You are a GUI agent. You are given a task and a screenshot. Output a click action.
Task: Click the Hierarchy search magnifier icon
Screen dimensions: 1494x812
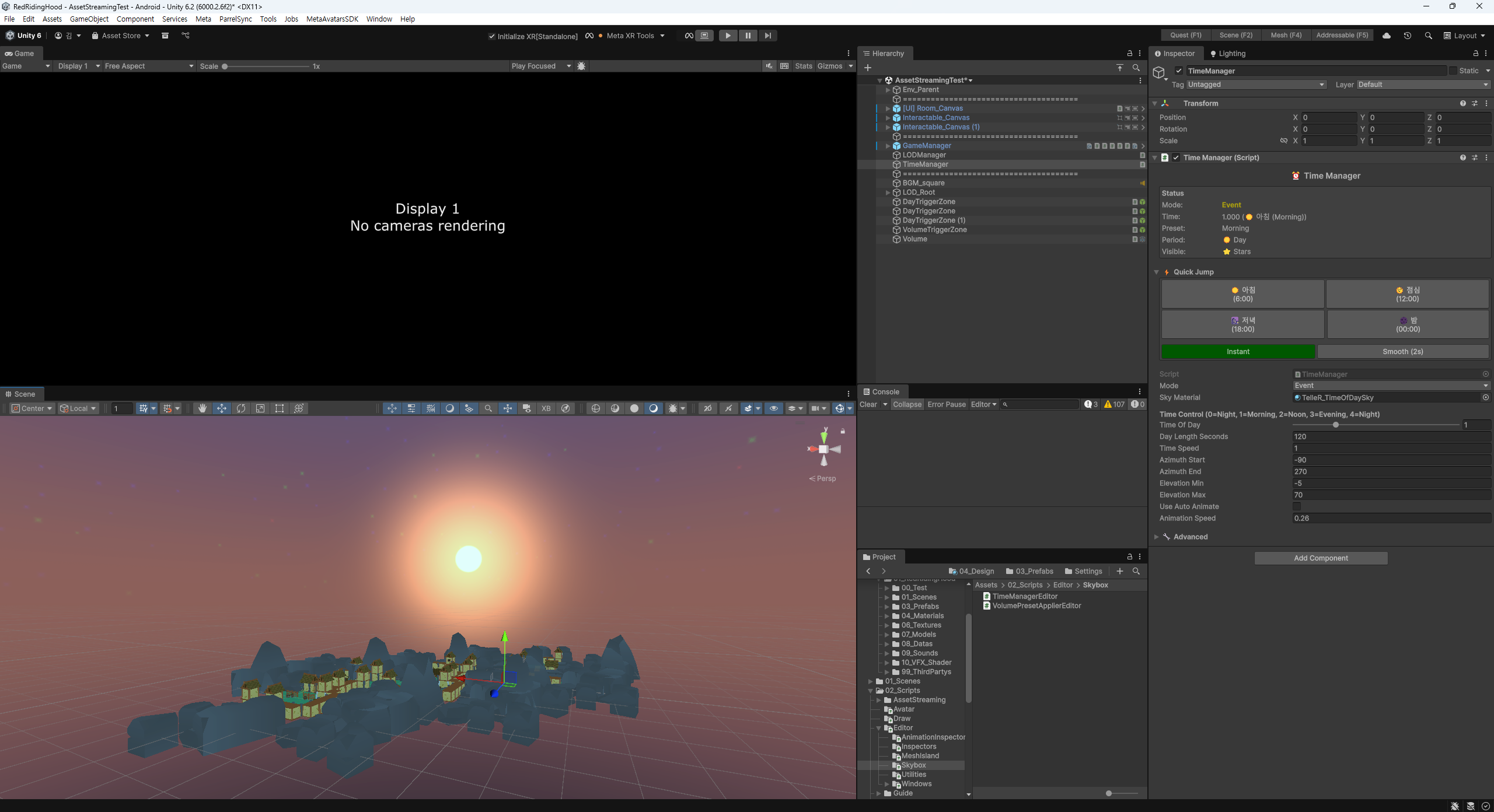[x=1136, y=68]
